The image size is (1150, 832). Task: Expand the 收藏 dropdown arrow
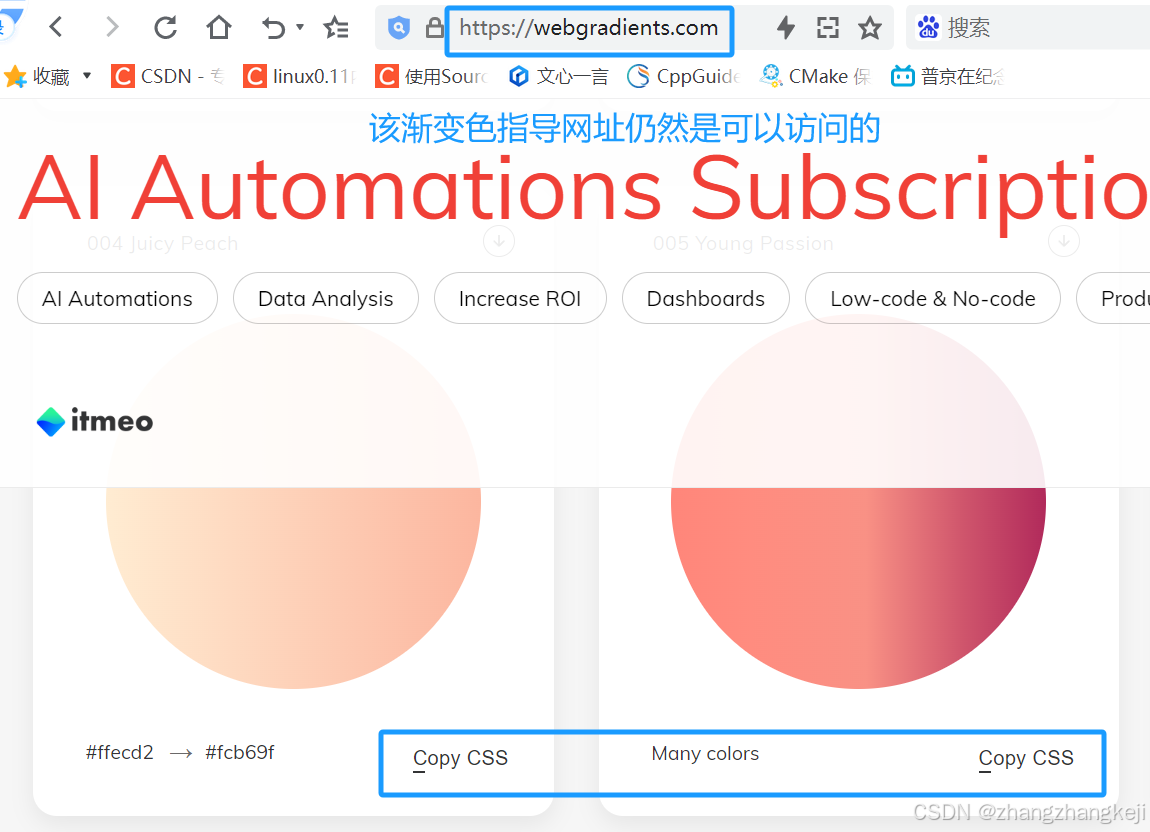[x=87, y=76]
